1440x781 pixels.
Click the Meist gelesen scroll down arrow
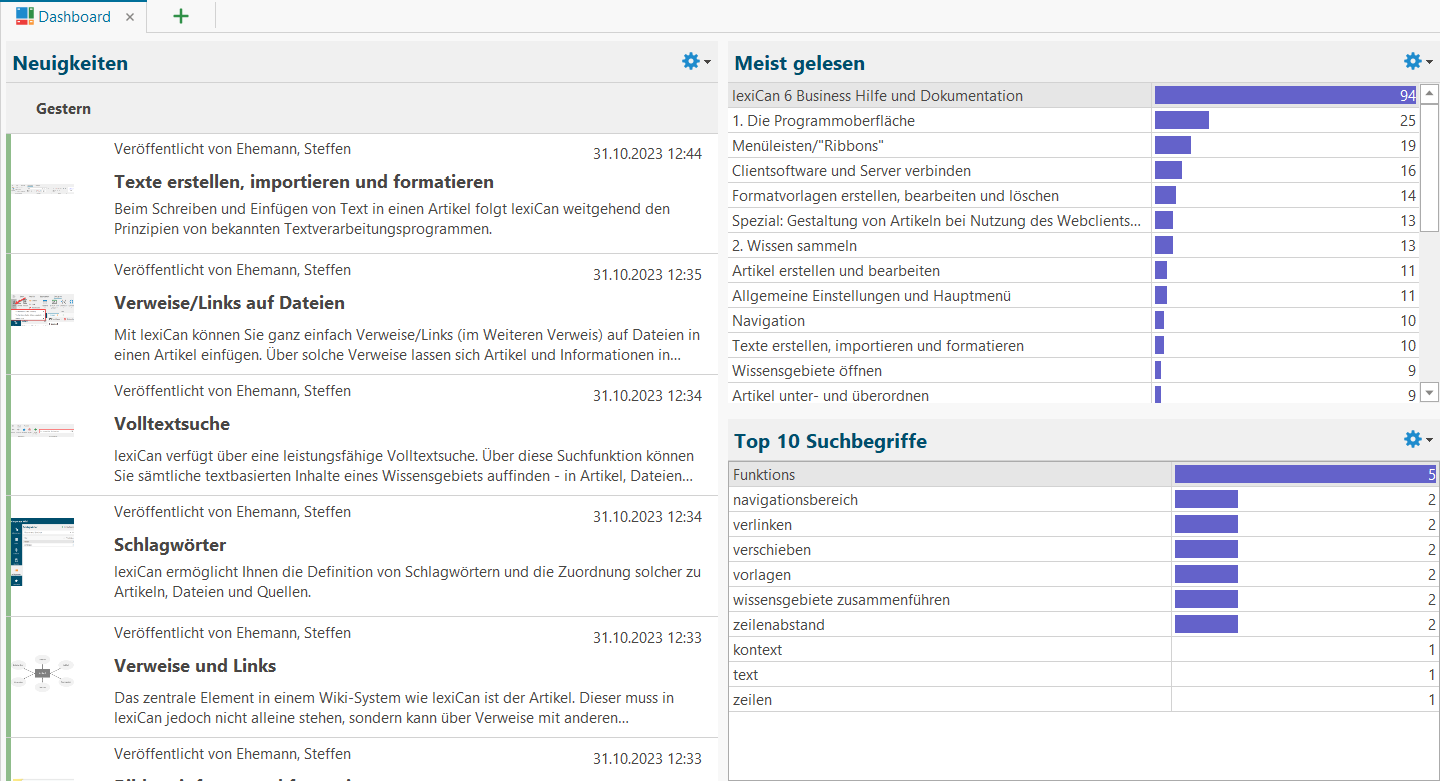coord(1429,393)
